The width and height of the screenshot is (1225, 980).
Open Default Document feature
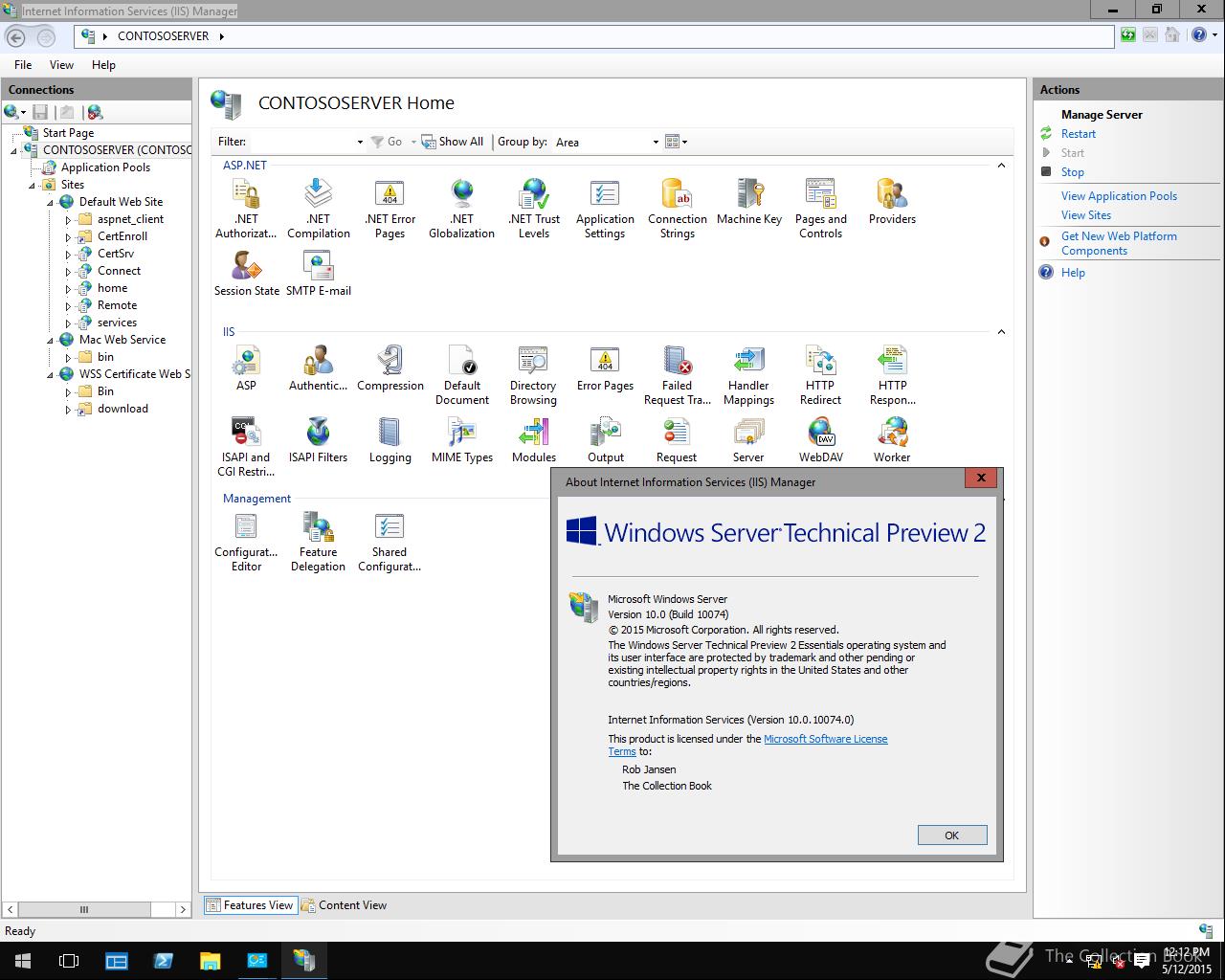pyautogui.click(x=462, y=375)
